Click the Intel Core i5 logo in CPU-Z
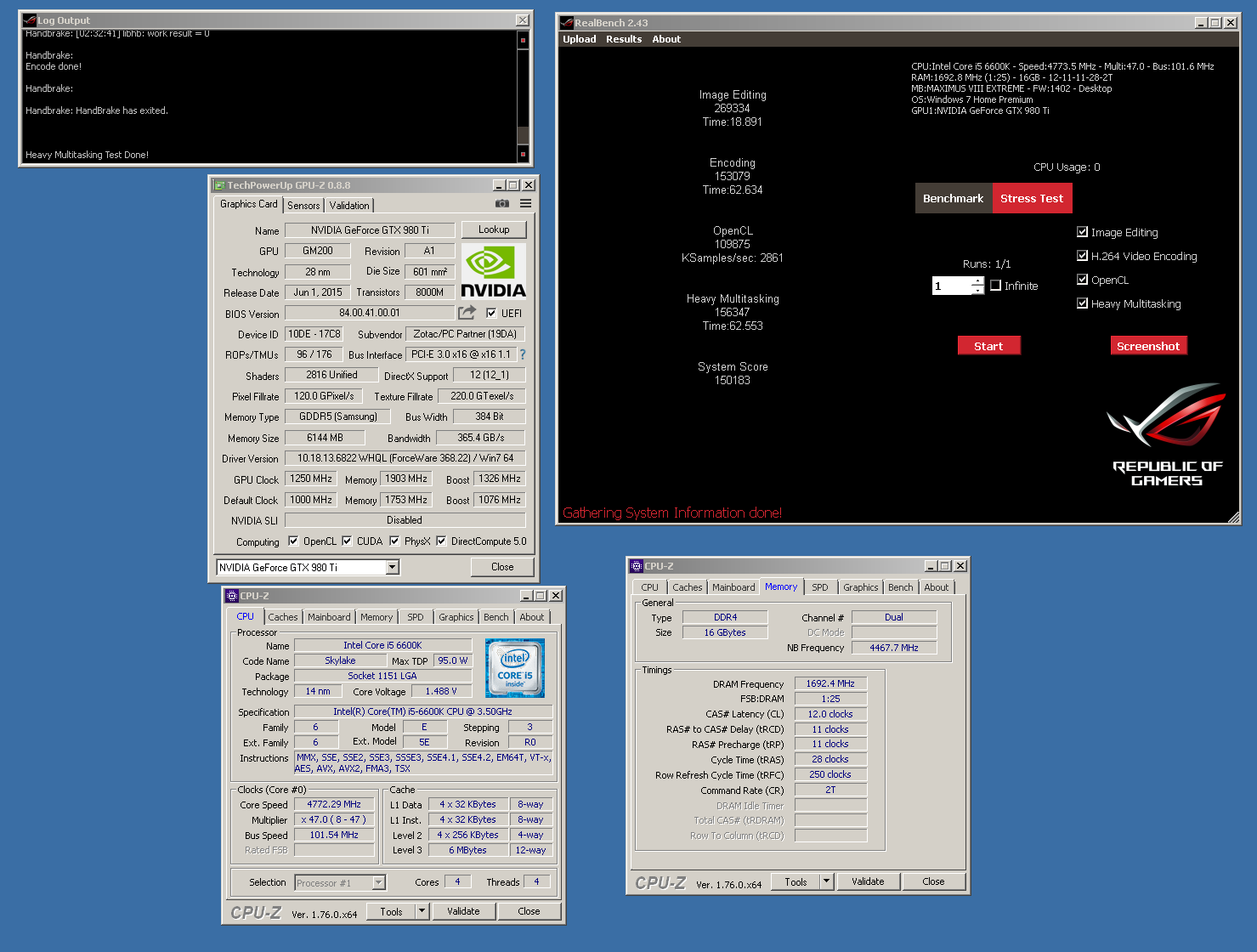 coord(515,668)
